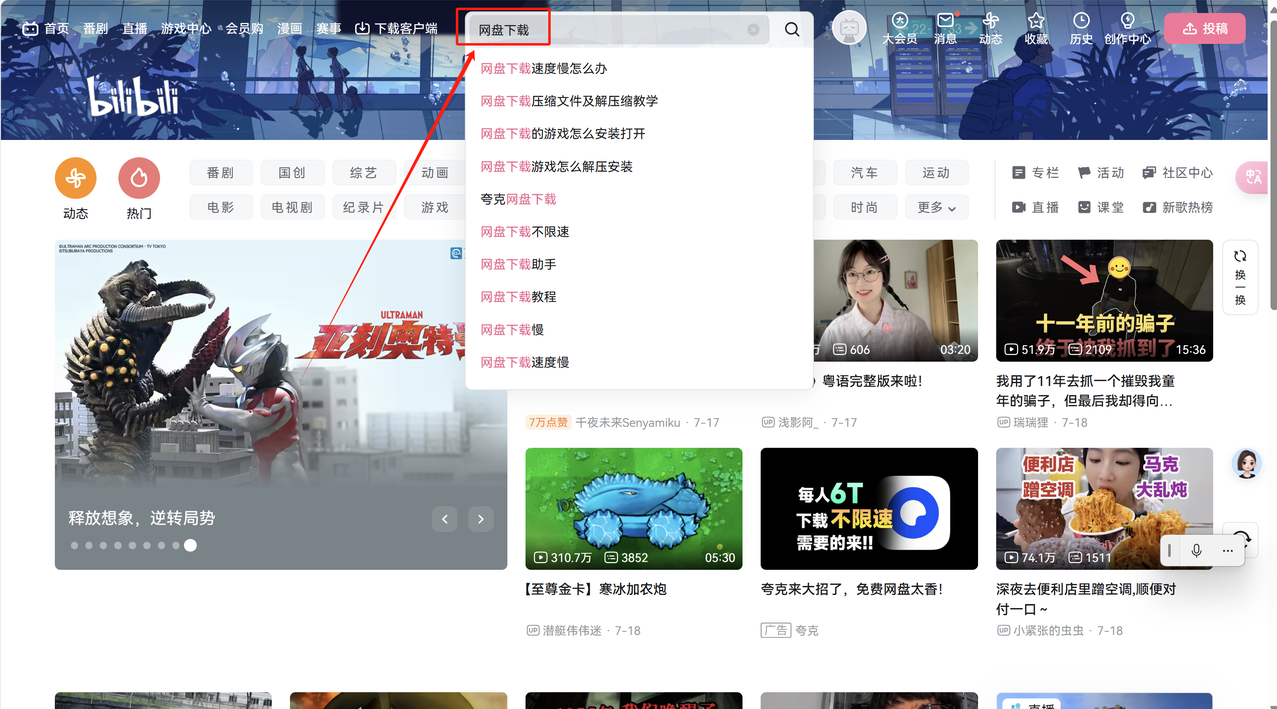Select suggestion 网盘下载速度慢怎么办
This screenshot has width=1277, height=709.
click(x=544, y=68)
